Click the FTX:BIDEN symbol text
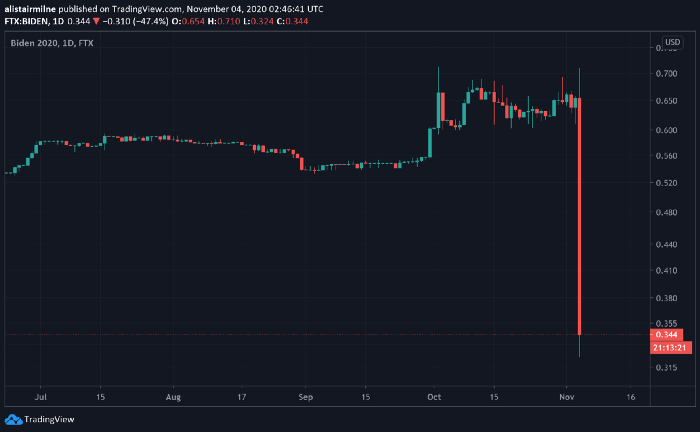This screenshot has width=700, height=432. (x=26, y=21)
